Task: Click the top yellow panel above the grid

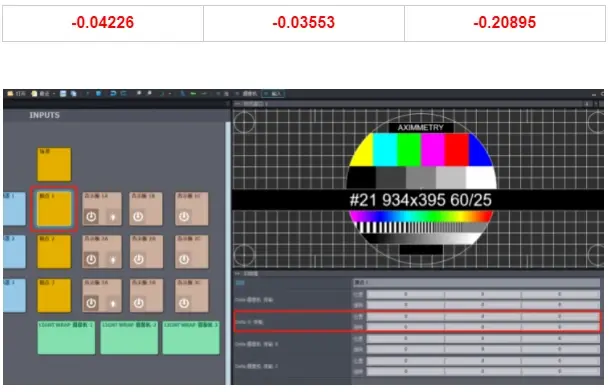Action: coord(54,164)
